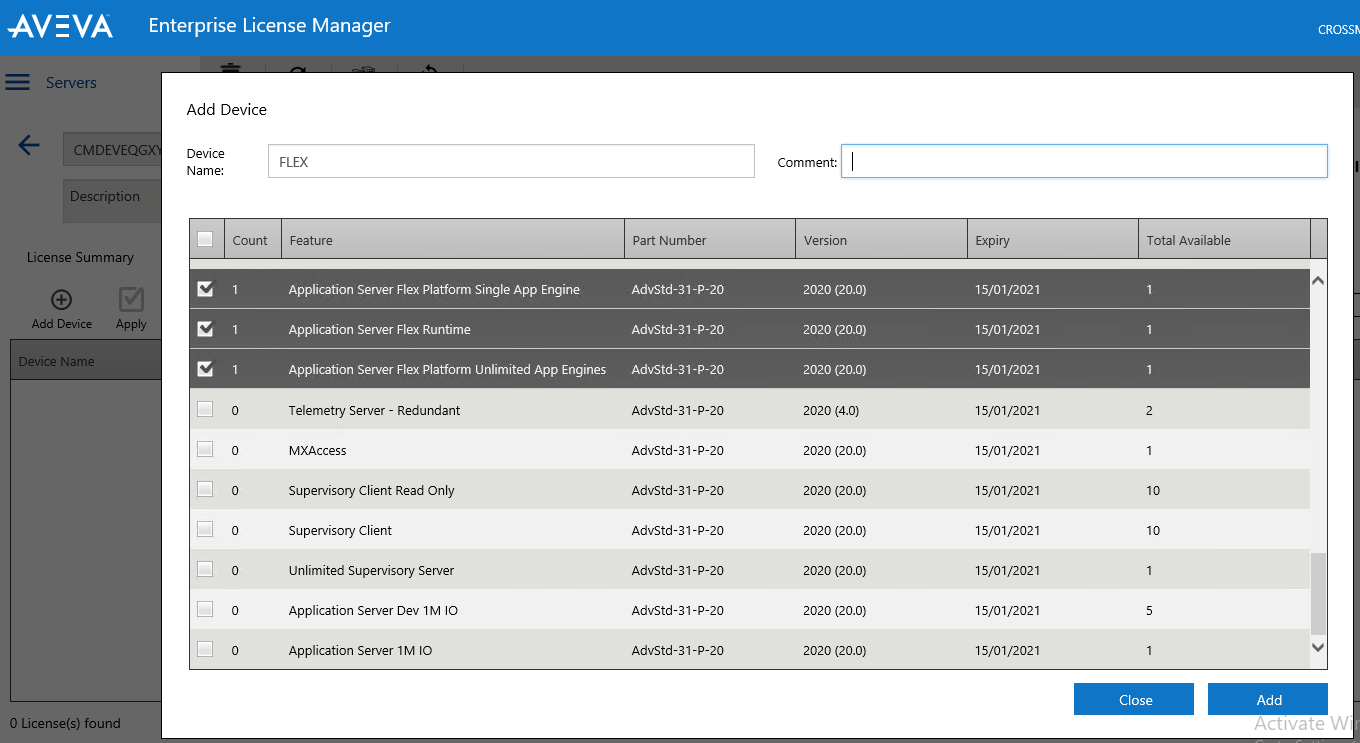Select the 'Application Server Flex Runtime' feature
The height and width of the screenshot is (743, 1360).
pos(379,329)
